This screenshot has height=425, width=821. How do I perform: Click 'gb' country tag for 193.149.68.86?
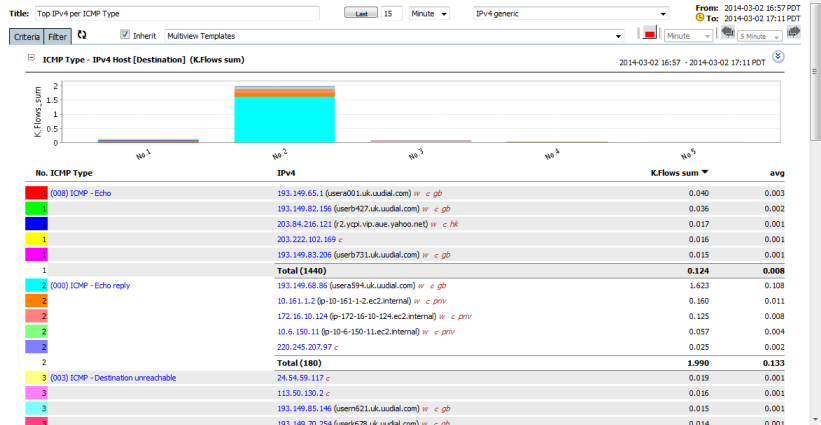point(442,286)
